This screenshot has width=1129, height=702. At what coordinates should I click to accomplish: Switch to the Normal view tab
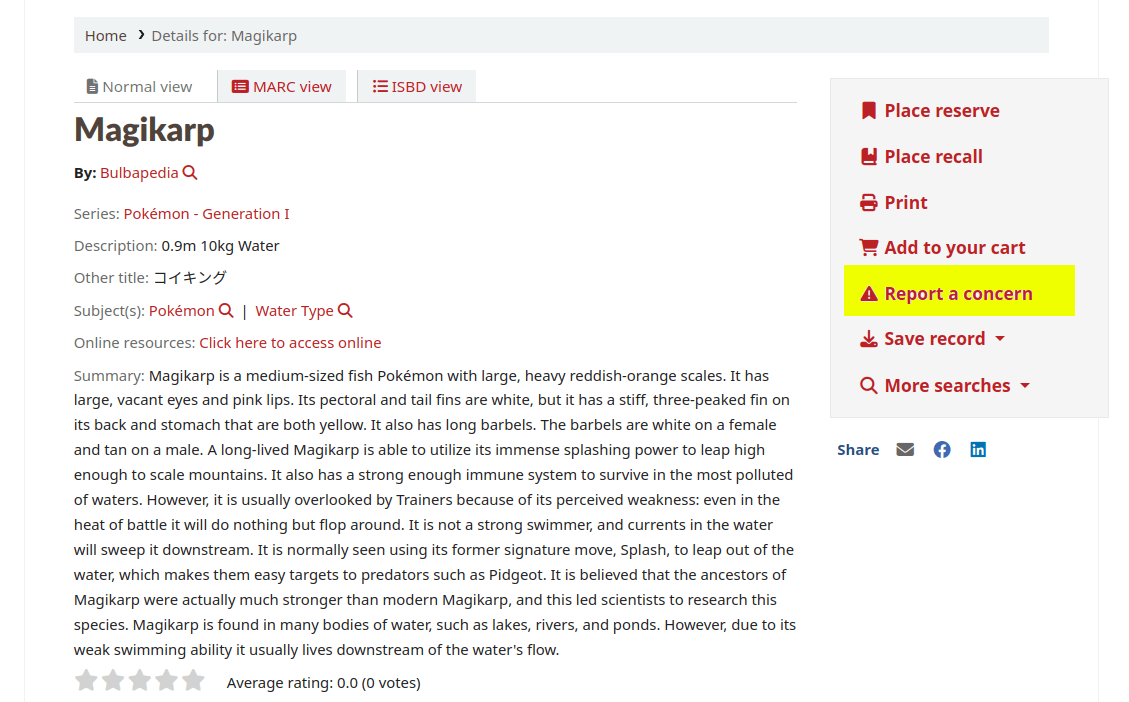(140, 86)
